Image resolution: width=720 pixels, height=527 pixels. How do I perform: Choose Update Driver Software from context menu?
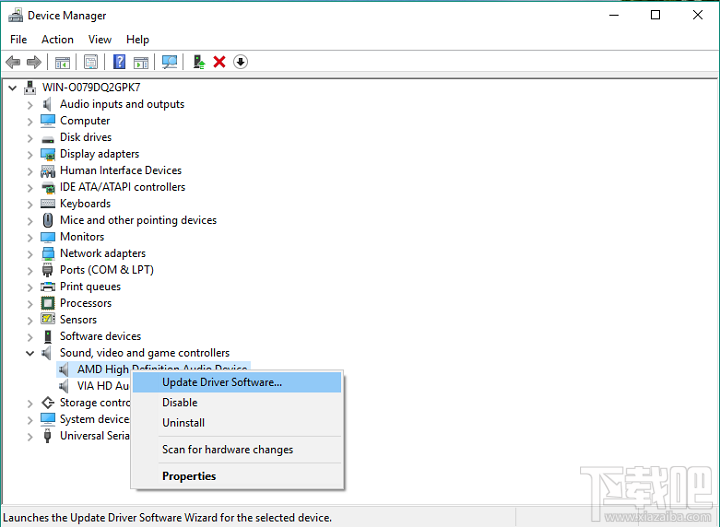(x=237, y=382)
